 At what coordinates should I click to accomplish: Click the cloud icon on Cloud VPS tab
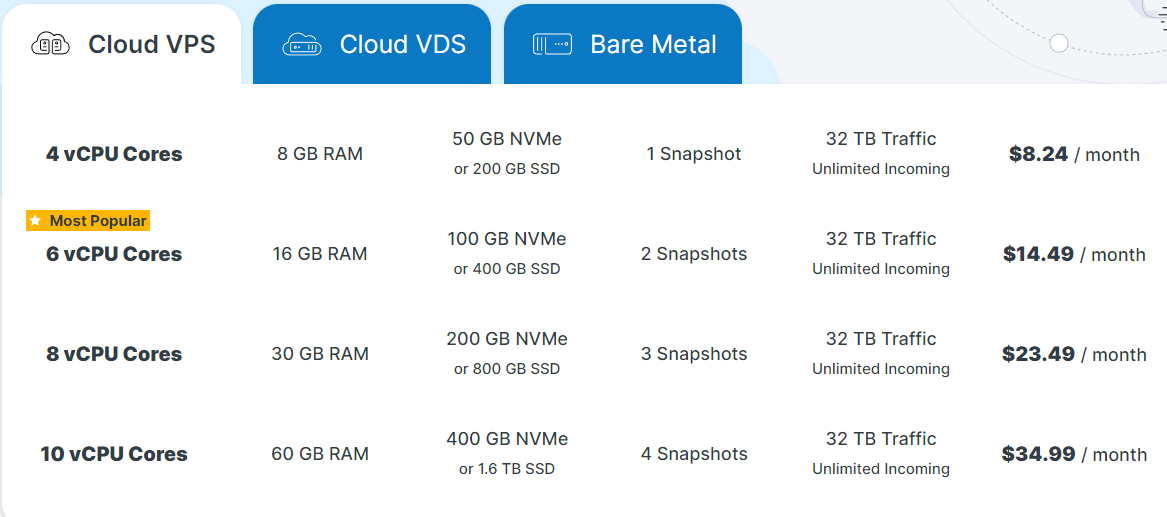(51, 45)
